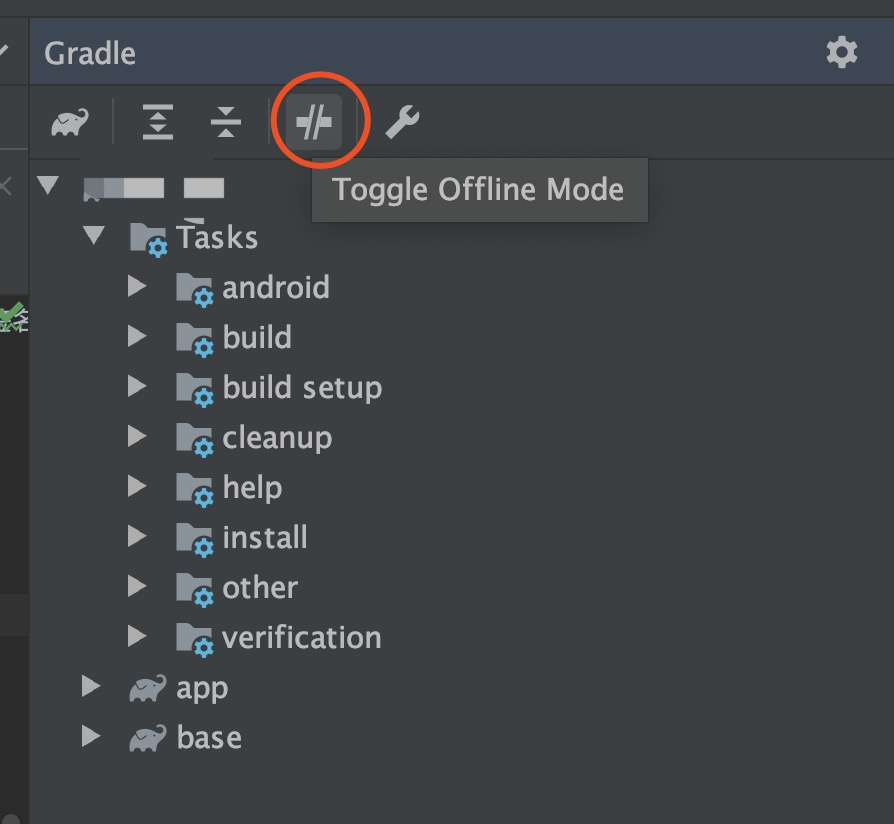Viewport: 894px width, 824px height.
Task: Click the Gradle panel title
Action: point(90,54)
